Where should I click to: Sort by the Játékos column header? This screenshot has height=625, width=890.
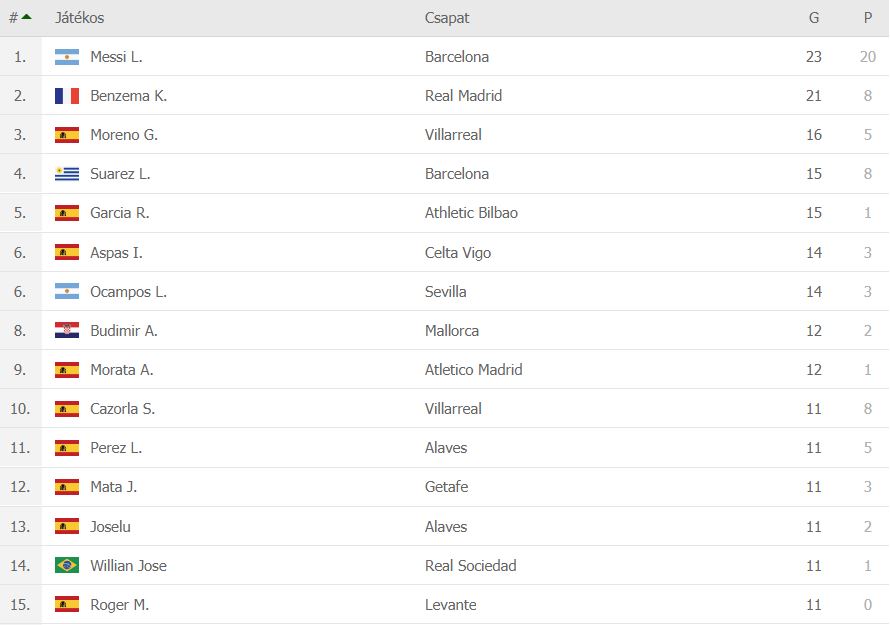point(79,18)
